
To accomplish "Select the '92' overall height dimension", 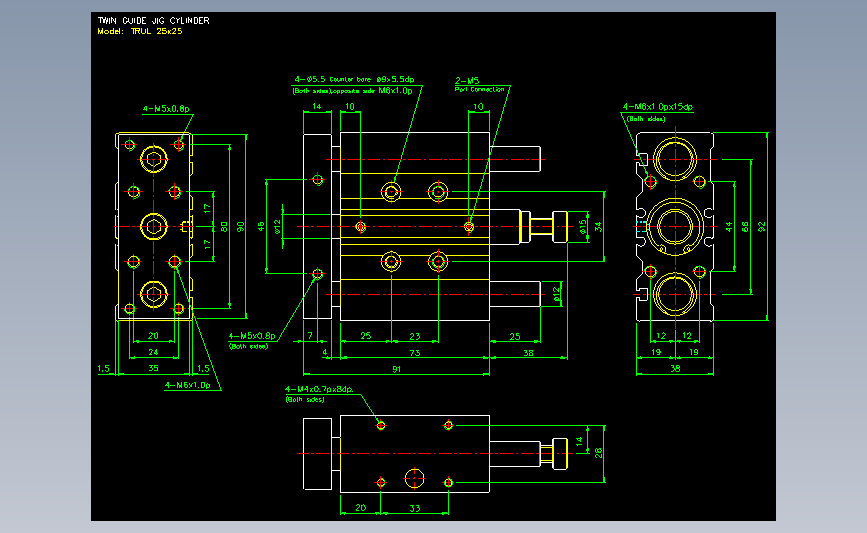I will [x=761, y=227].
